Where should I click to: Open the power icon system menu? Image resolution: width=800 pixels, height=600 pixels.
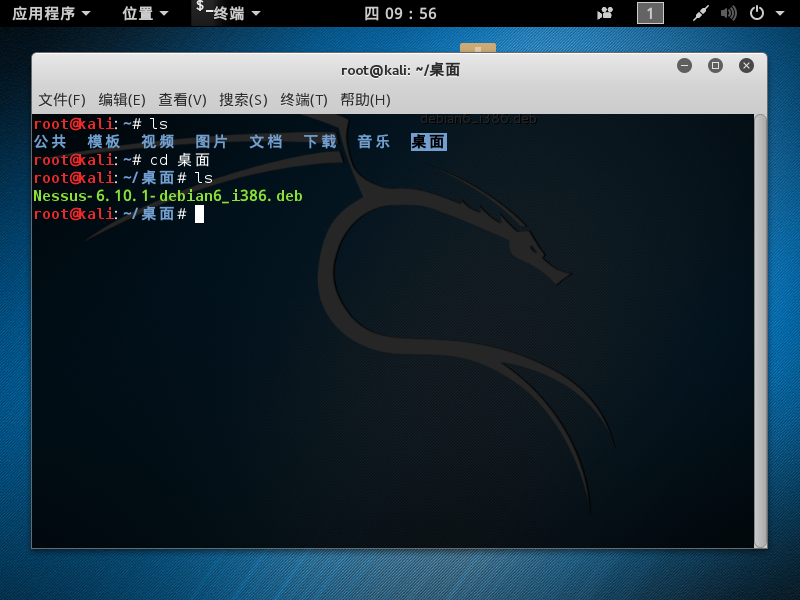762,13
